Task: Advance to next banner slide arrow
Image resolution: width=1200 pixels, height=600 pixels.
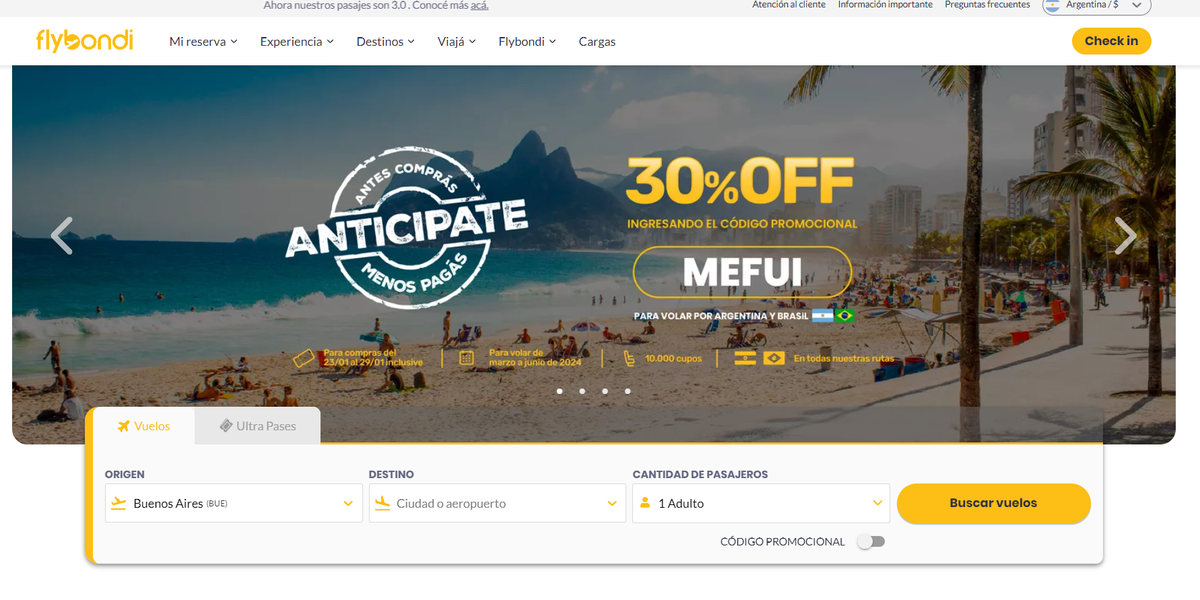Action: click(x=1126, y=236)
